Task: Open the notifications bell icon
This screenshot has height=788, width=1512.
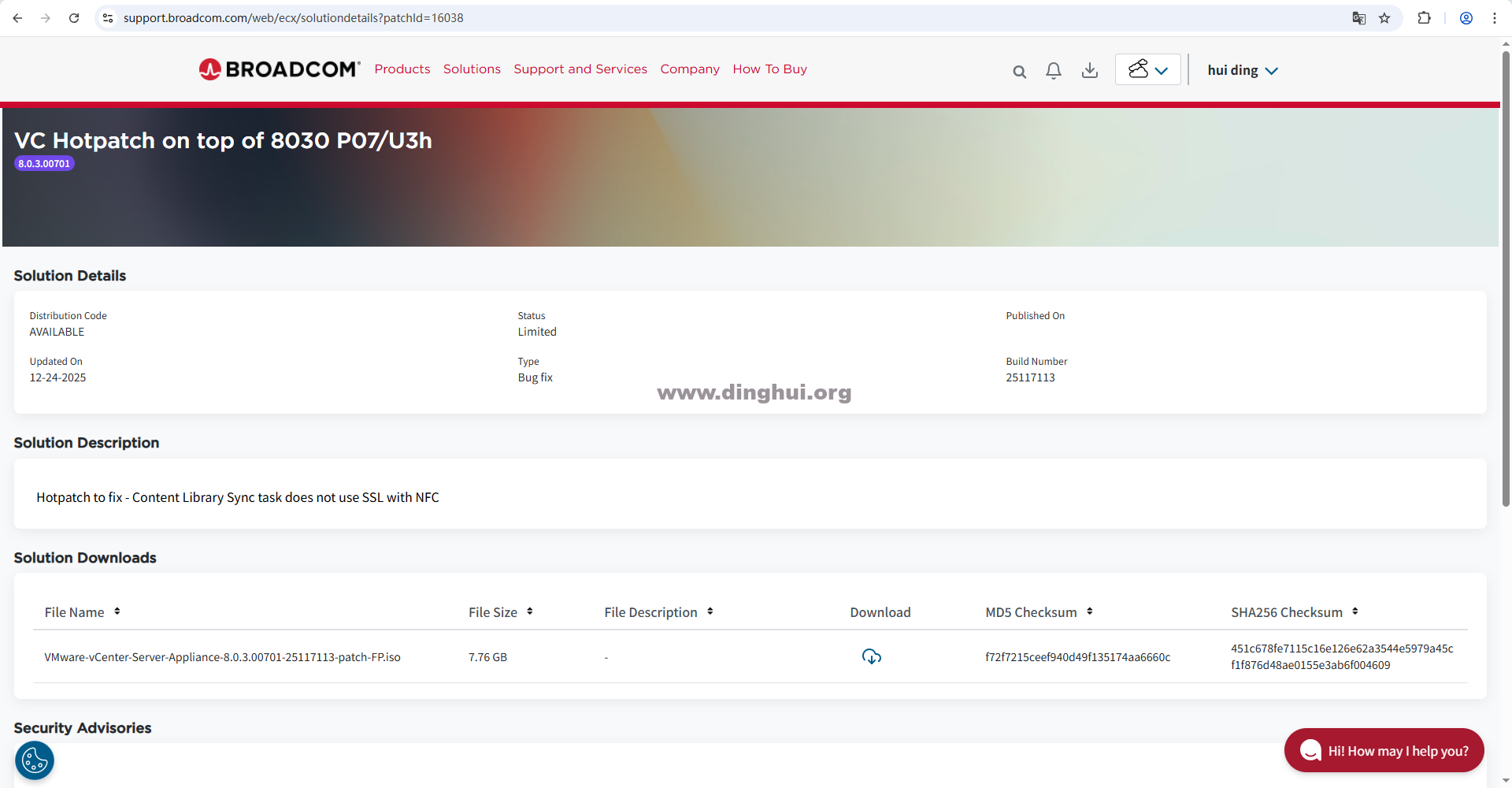Action: click(1053, 71)
